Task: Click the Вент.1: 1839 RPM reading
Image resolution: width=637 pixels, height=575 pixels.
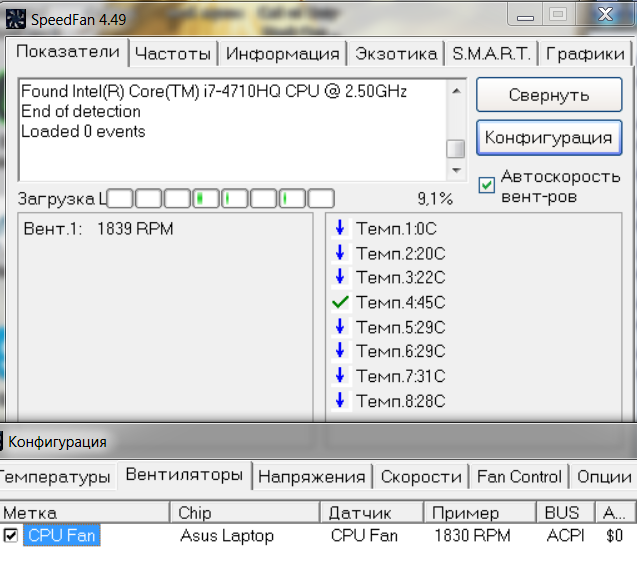Action: click(x=98, y=228)
